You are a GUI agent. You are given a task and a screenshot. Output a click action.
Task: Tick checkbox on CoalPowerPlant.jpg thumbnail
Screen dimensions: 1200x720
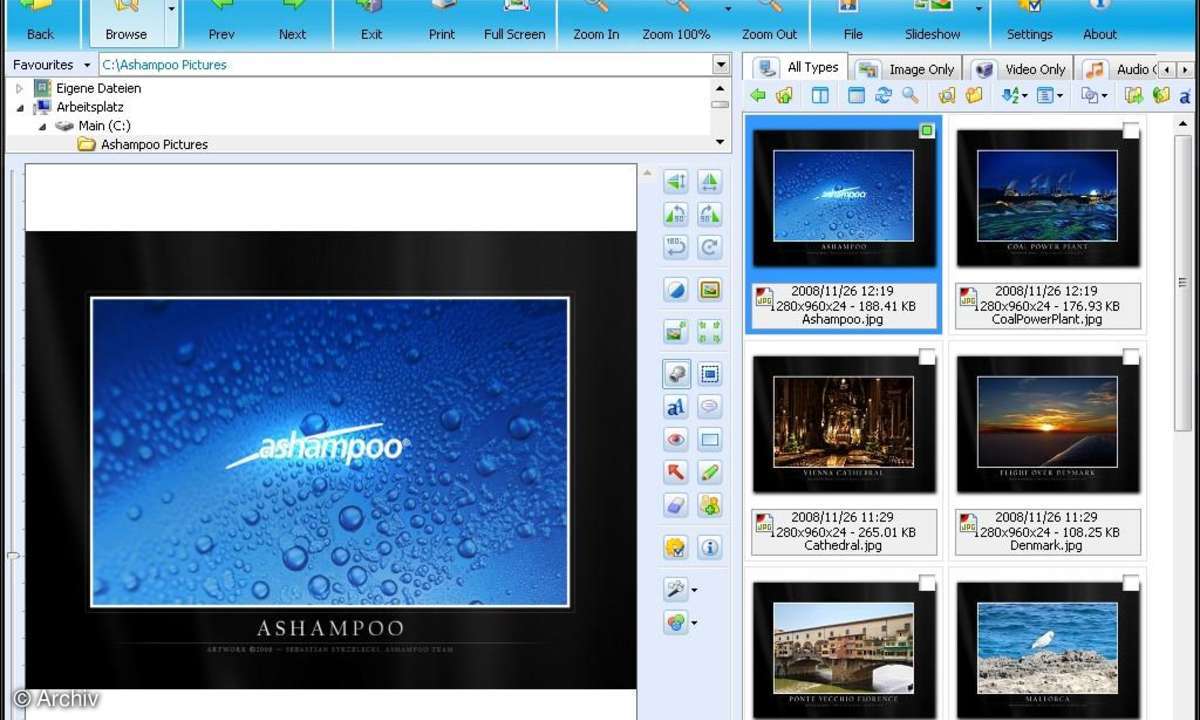tap(1131, 131)
